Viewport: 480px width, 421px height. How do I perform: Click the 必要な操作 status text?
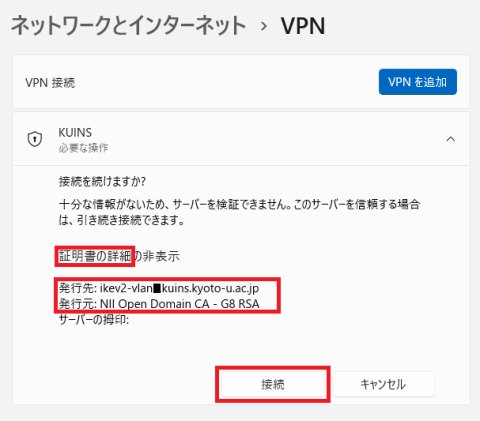pyautogui.click(x=83, y=148)
